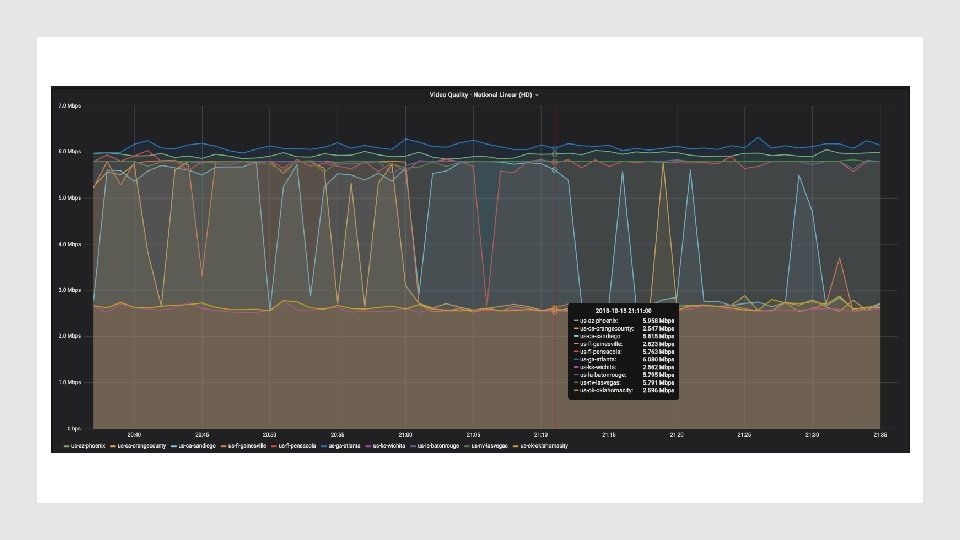The image size is (960, 540).
Task: Click the 7.0 Mbps y-axis label
Action: pos(70,106)
